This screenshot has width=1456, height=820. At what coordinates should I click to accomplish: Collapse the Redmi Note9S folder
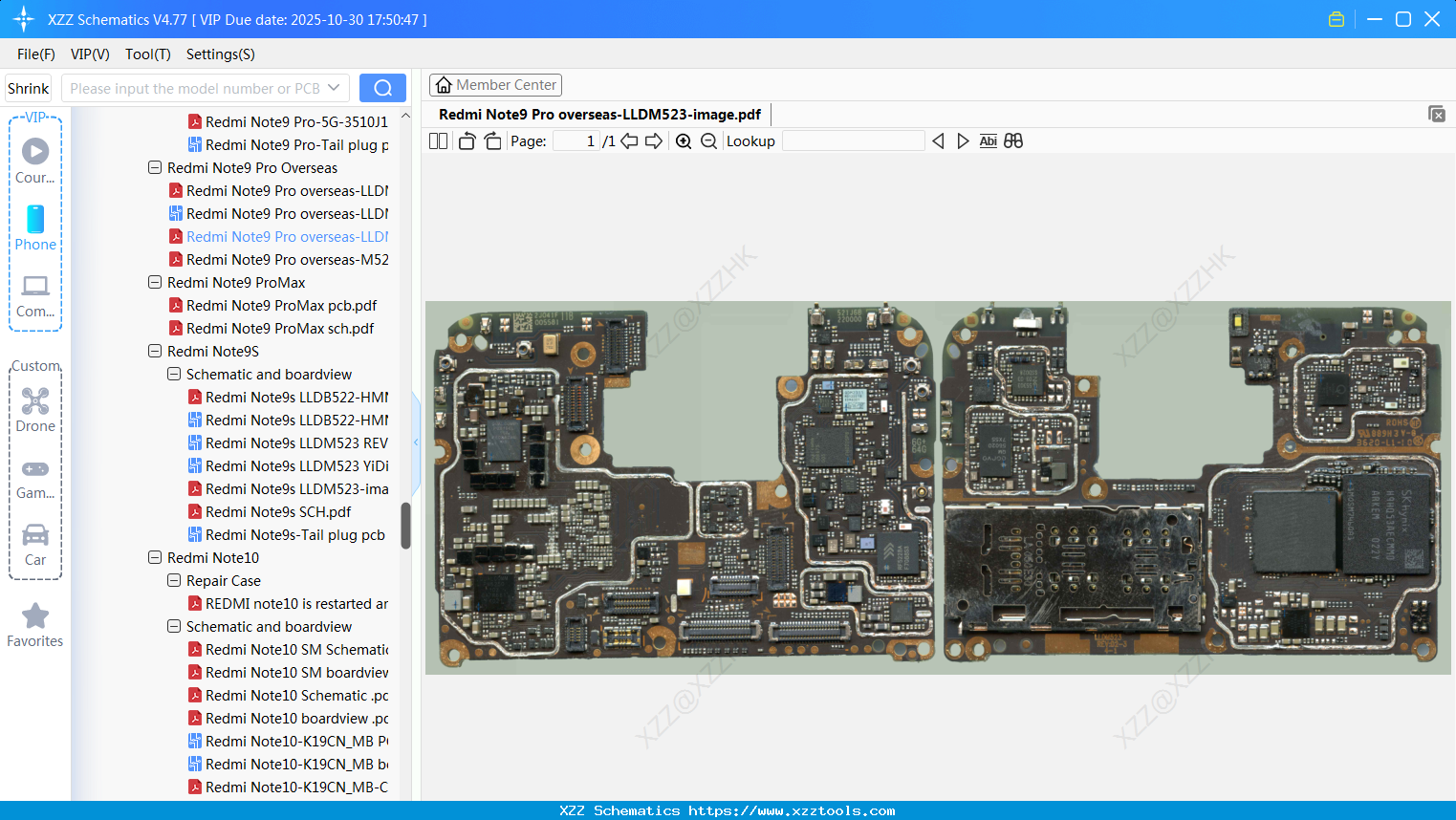tap(155, 351)
